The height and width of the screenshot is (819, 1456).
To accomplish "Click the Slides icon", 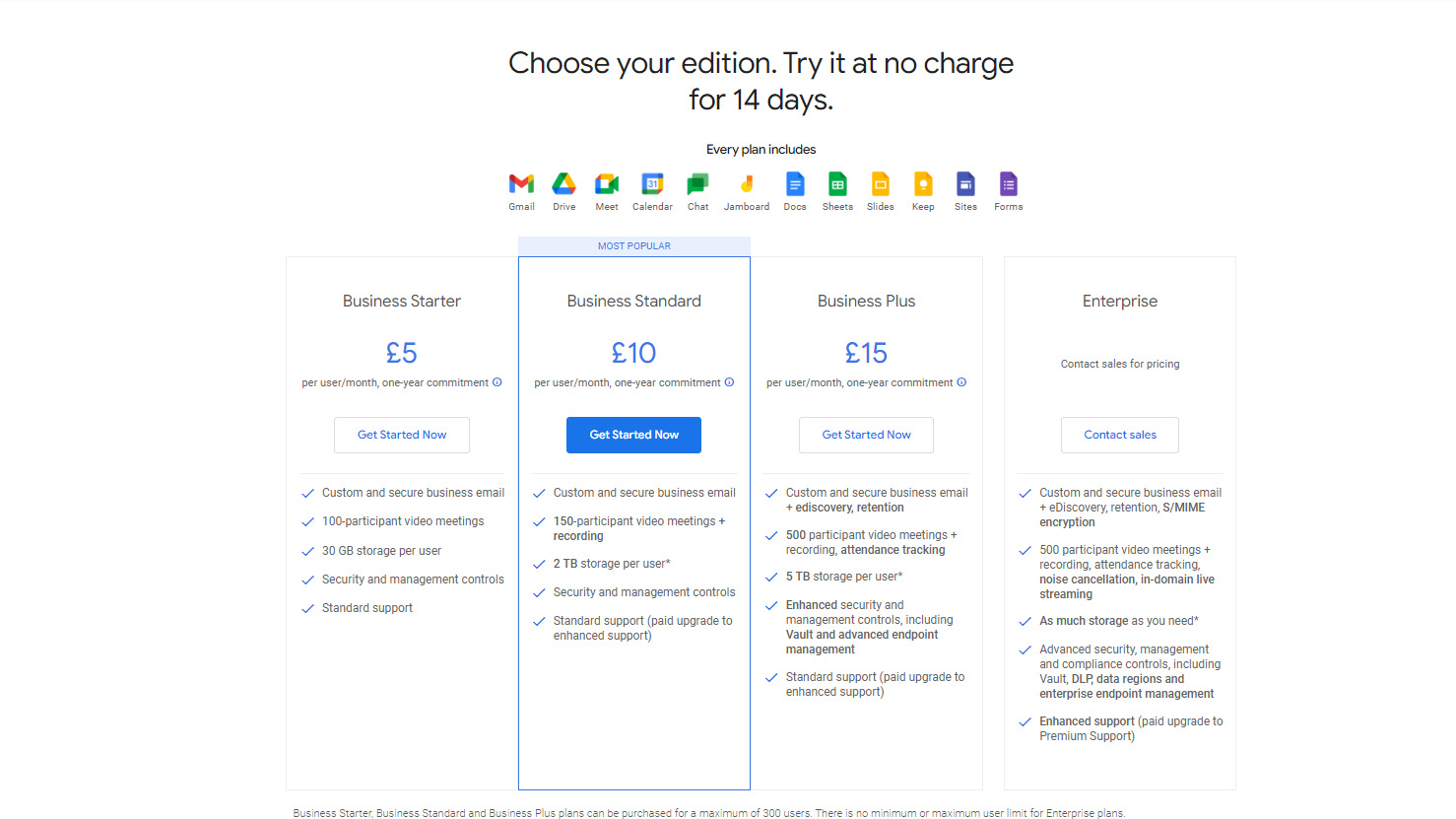I will (x=880, y=184).
